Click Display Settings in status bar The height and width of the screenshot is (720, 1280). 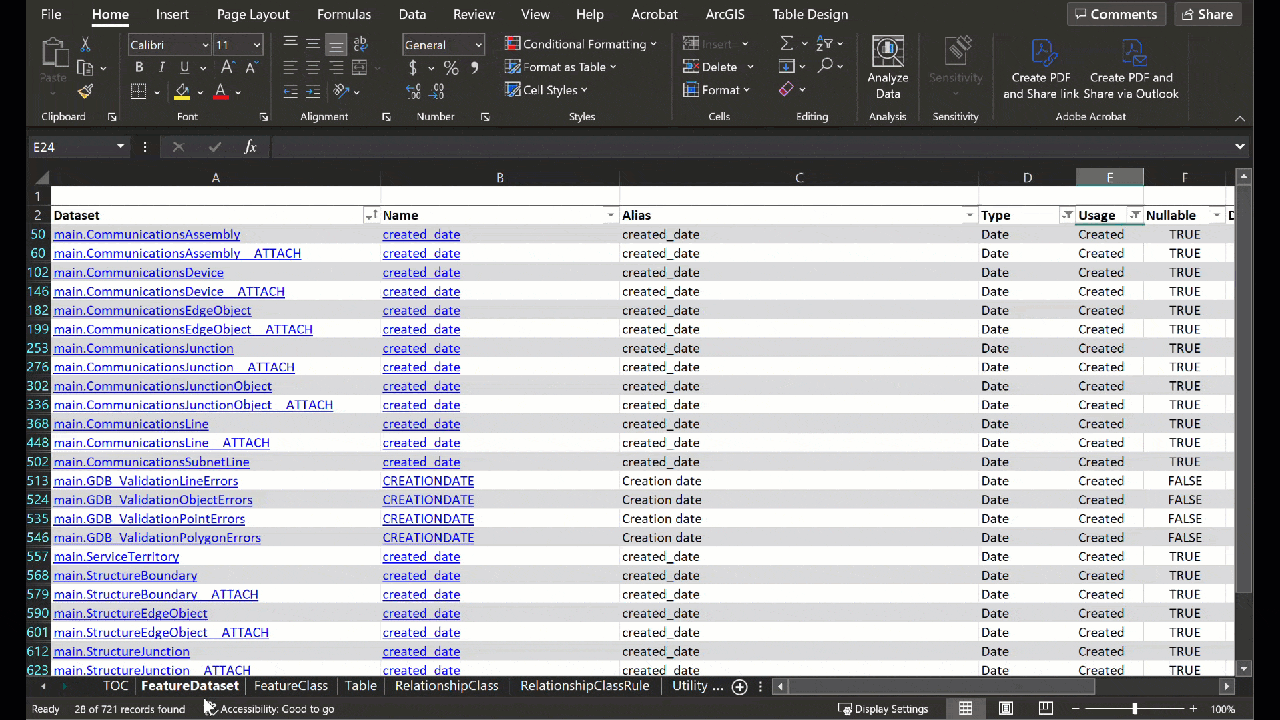click(883, 709)
